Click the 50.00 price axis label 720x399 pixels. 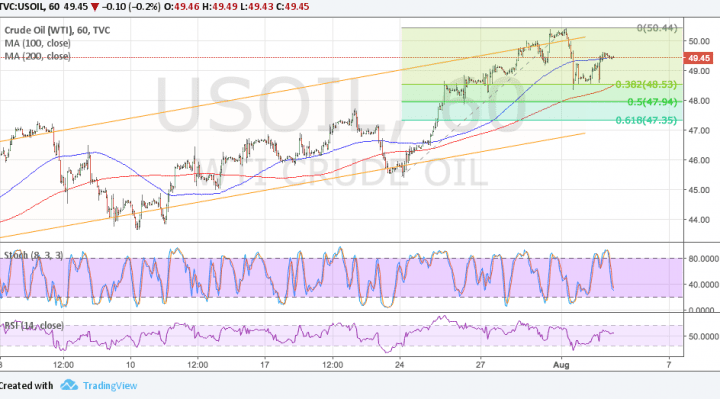[699, 41]
